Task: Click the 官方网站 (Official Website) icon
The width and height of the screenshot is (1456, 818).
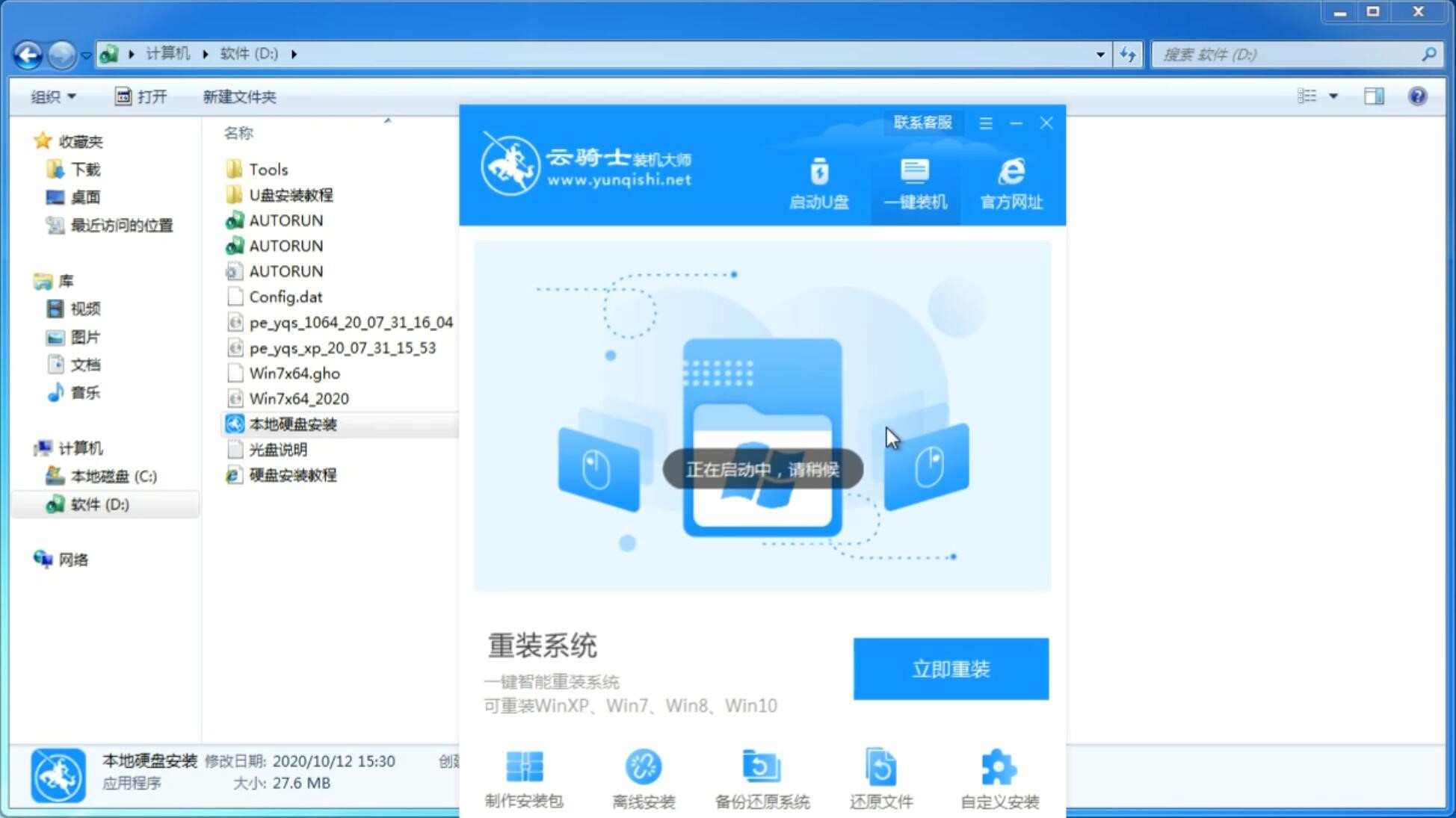Action: tap(1010, 183)
